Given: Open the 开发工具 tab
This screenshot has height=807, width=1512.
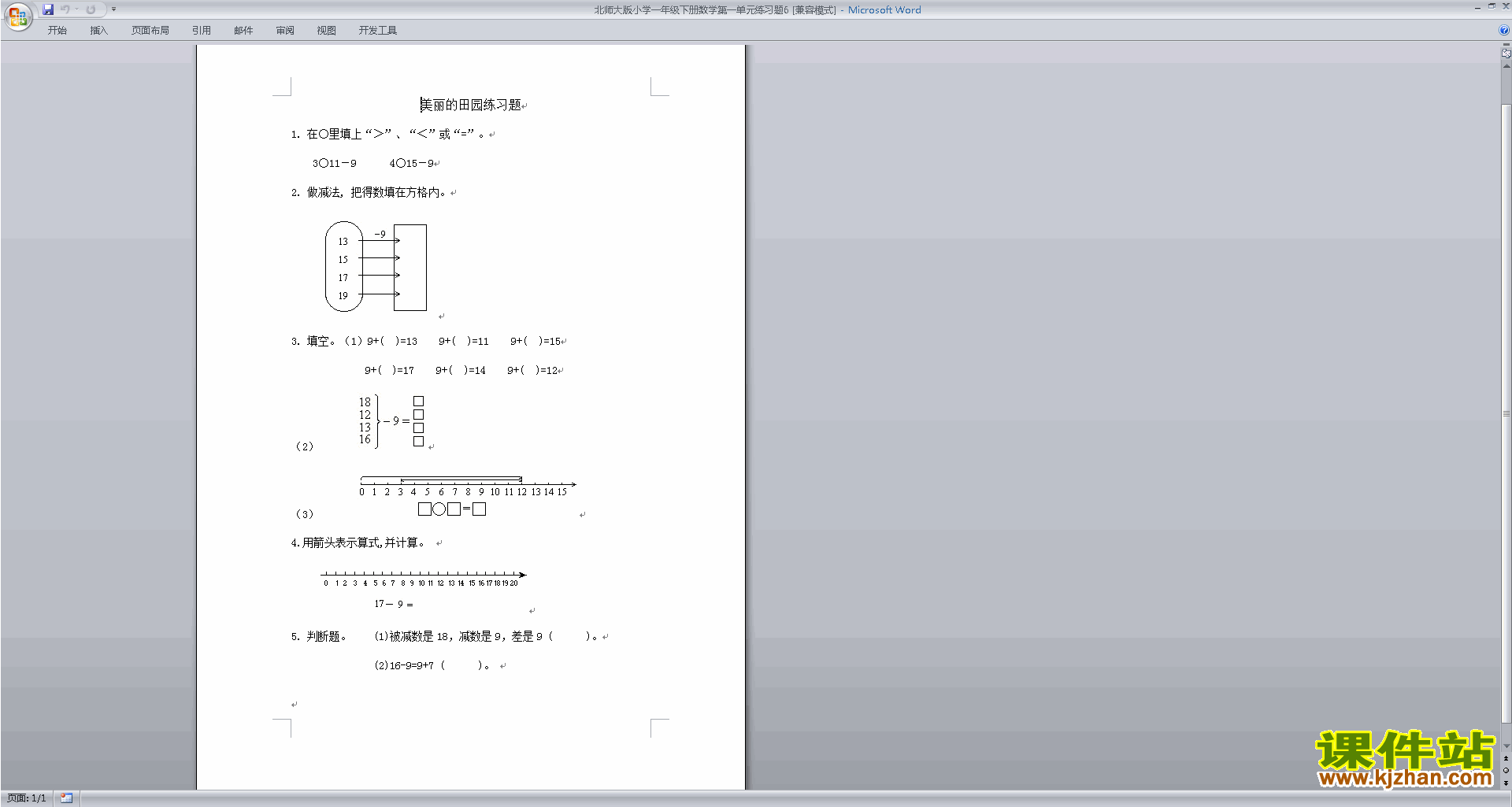Looking at the screenshot, I should coord(378,31).
